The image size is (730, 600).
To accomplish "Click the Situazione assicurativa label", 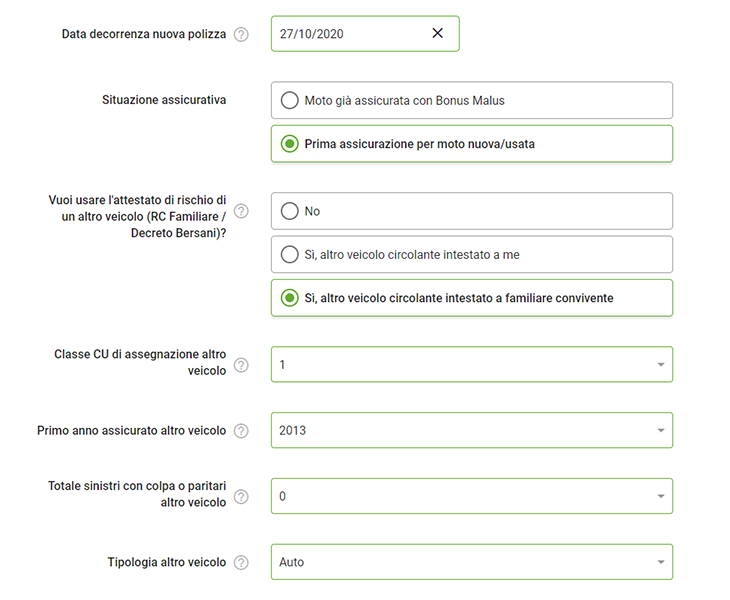I will click(x=164, y=100).
